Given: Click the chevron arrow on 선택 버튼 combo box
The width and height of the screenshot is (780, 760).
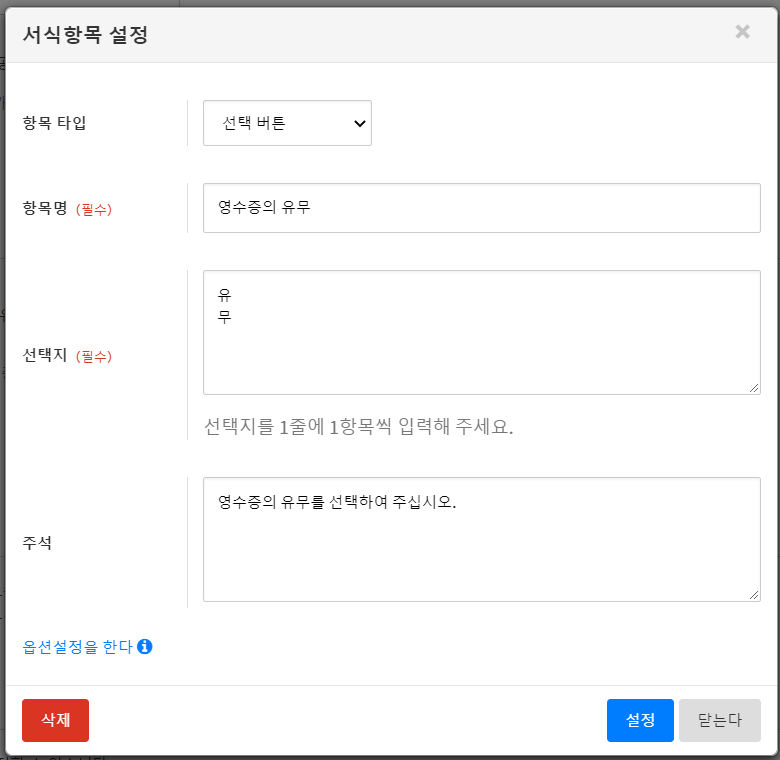Looking at the screenshot, I should click(x=359, y=123).
